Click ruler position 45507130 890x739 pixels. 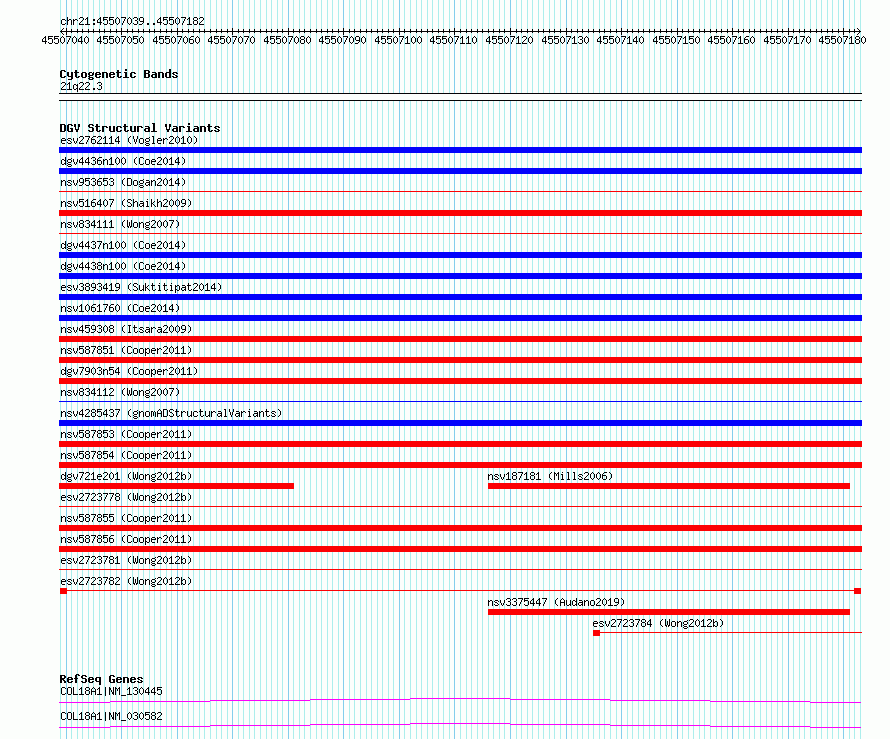[565, 40]
